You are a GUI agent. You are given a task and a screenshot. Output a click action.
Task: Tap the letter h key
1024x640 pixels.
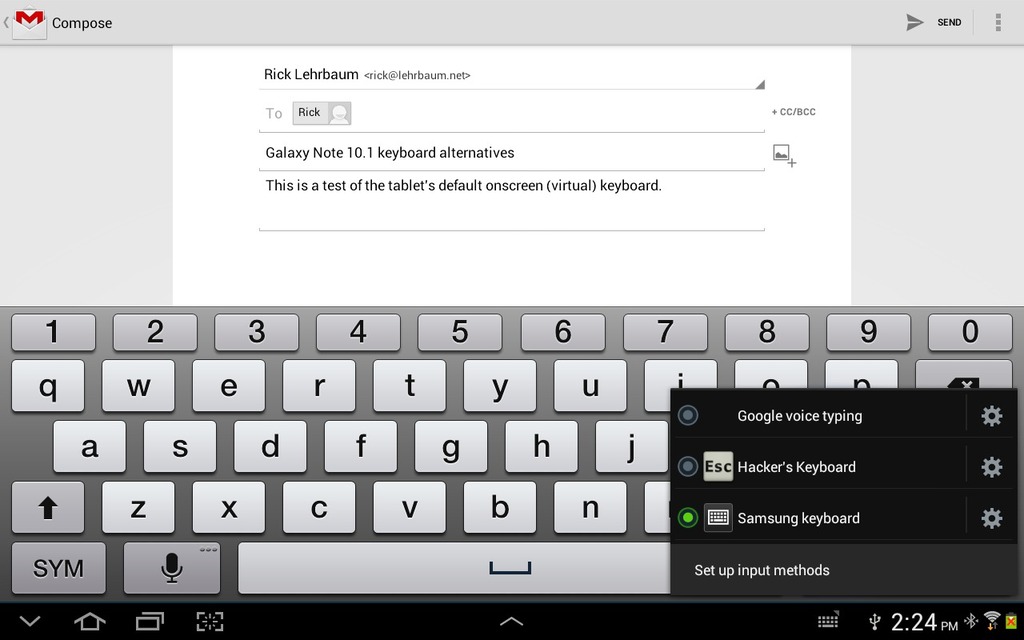point(541,447)
